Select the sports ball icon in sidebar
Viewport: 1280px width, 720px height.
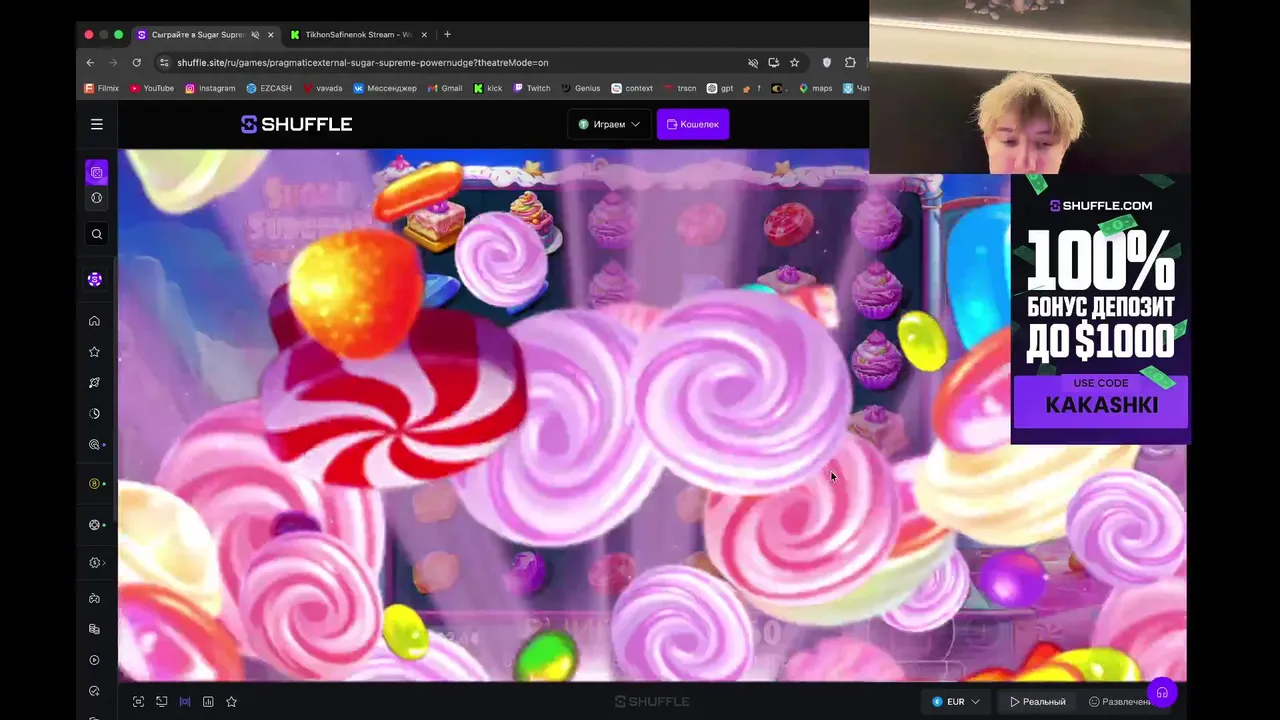point(97,198)
